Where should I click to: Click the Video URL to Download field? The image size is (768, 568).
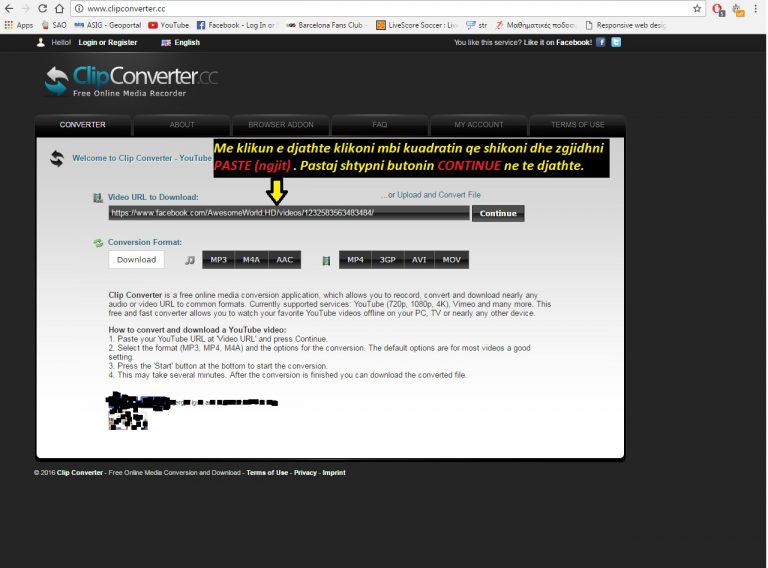coord(289,213)
